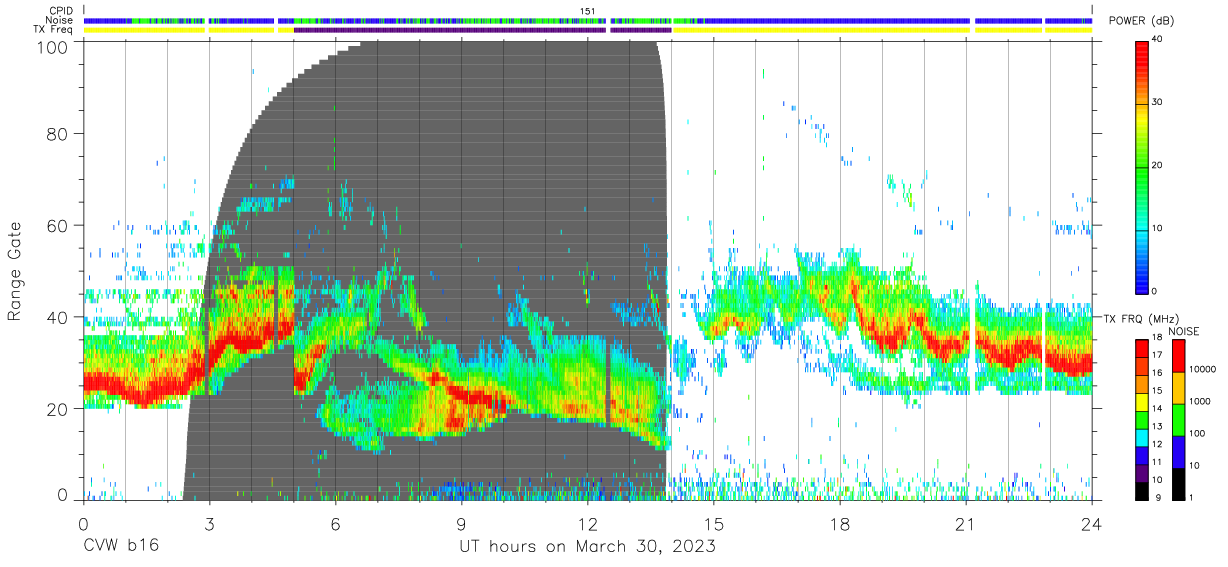The width and height of the screenshot is (1228, 567).
Task: Click the 100 tick on Range Gate axis
Action: [54, 47]
